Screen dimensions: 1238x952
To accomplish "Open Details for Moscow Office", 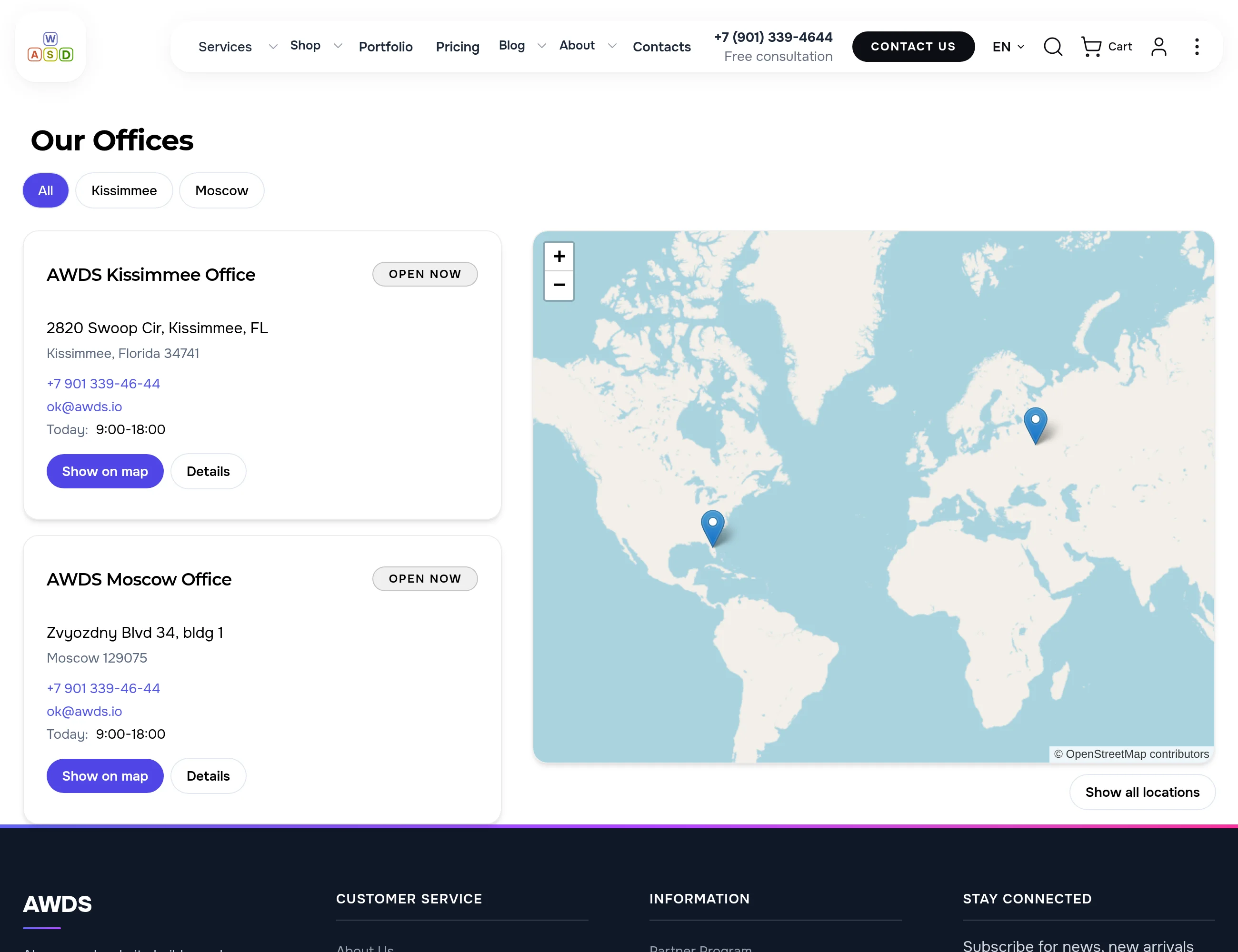I will click(208, 776).
